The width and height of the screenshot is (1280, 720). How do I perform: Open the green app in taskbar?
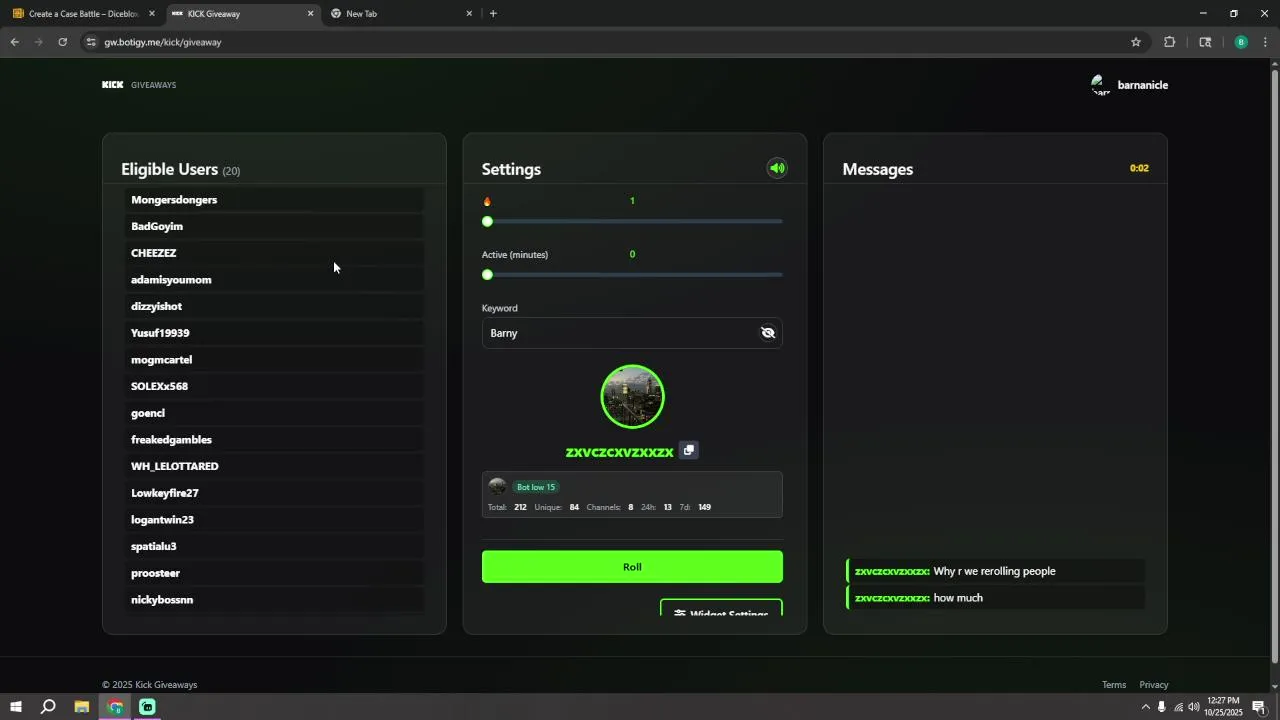coord(148,707)
